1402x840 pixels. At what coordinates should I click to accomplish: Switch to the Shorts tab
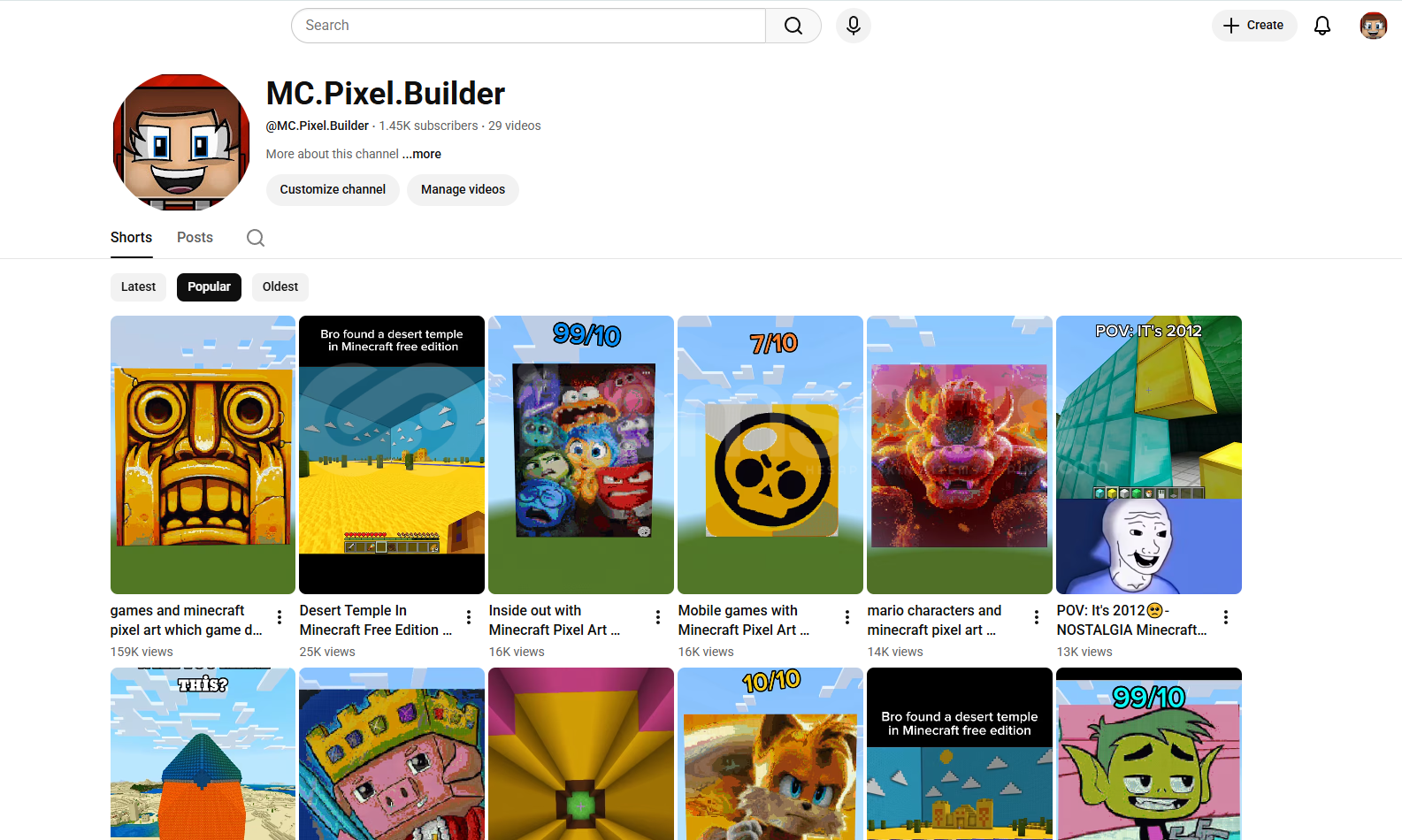[131, 237]
